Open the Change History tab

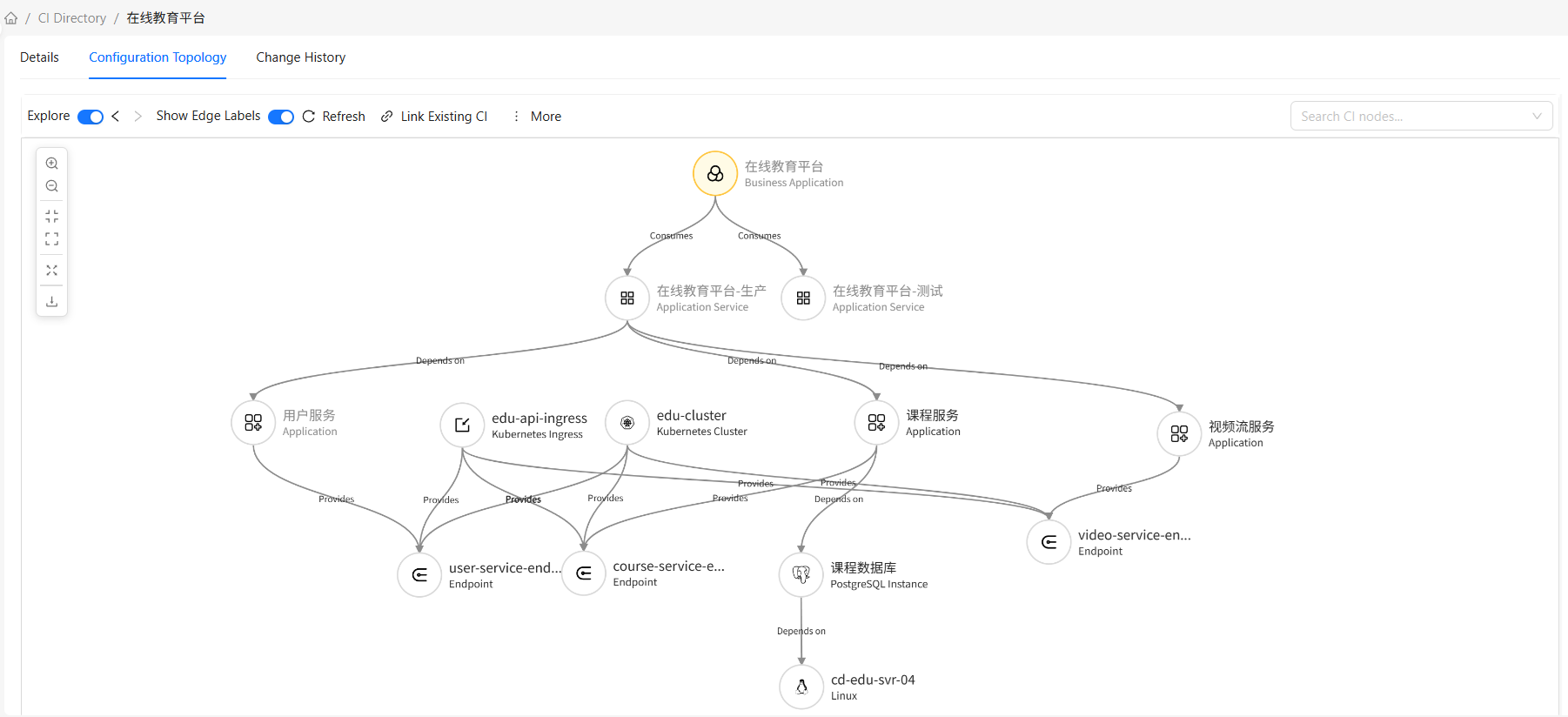click(x=301, y=57)
